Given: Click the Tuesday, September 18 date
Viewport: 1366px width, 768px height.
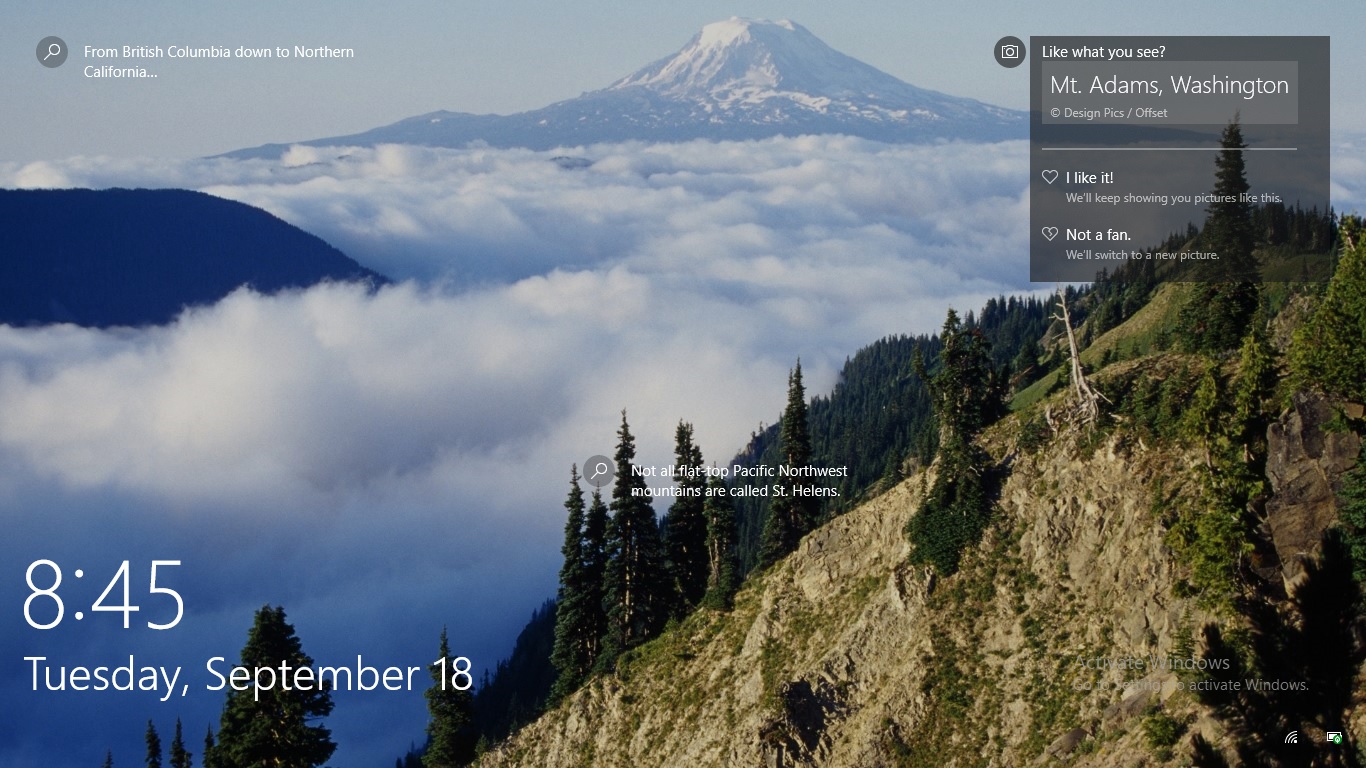Looking at the screenshot, I should pyautogui.click(x=248, y=675).
